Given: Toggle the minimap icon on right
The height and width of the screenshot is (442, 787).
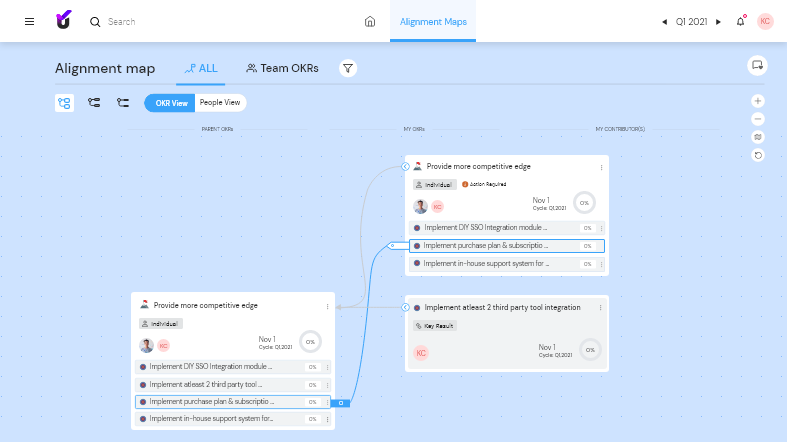Looking at the screenshot, I should (758, 137).
